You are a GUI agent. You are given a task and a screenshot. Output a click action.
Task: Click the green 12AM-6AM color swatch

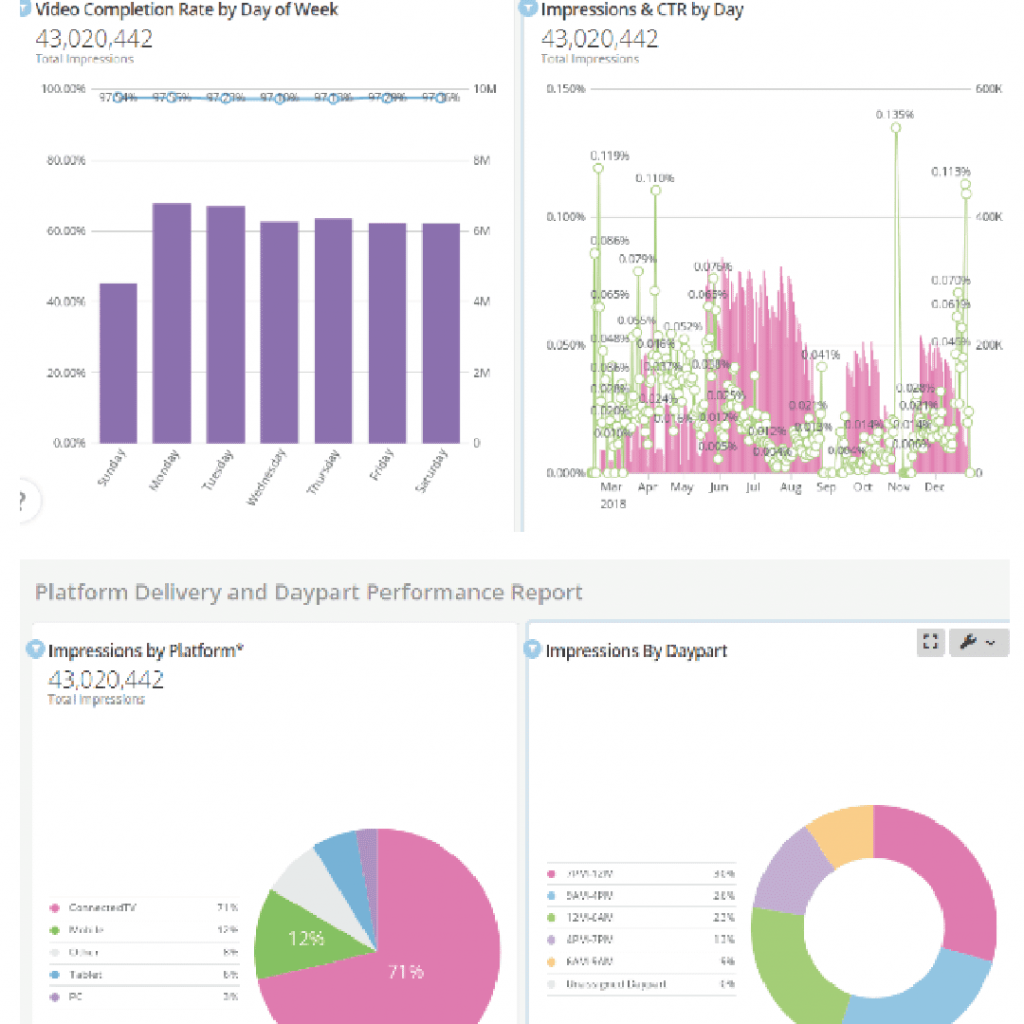click(x=550, y=917)
